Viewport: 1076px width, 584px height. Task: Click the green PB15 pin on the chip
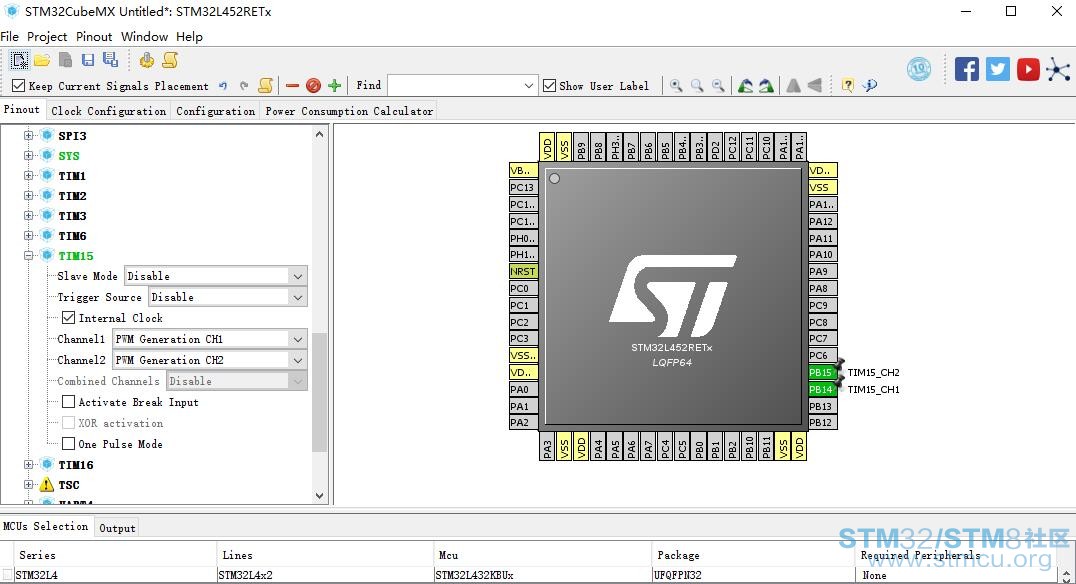point(822,372)
